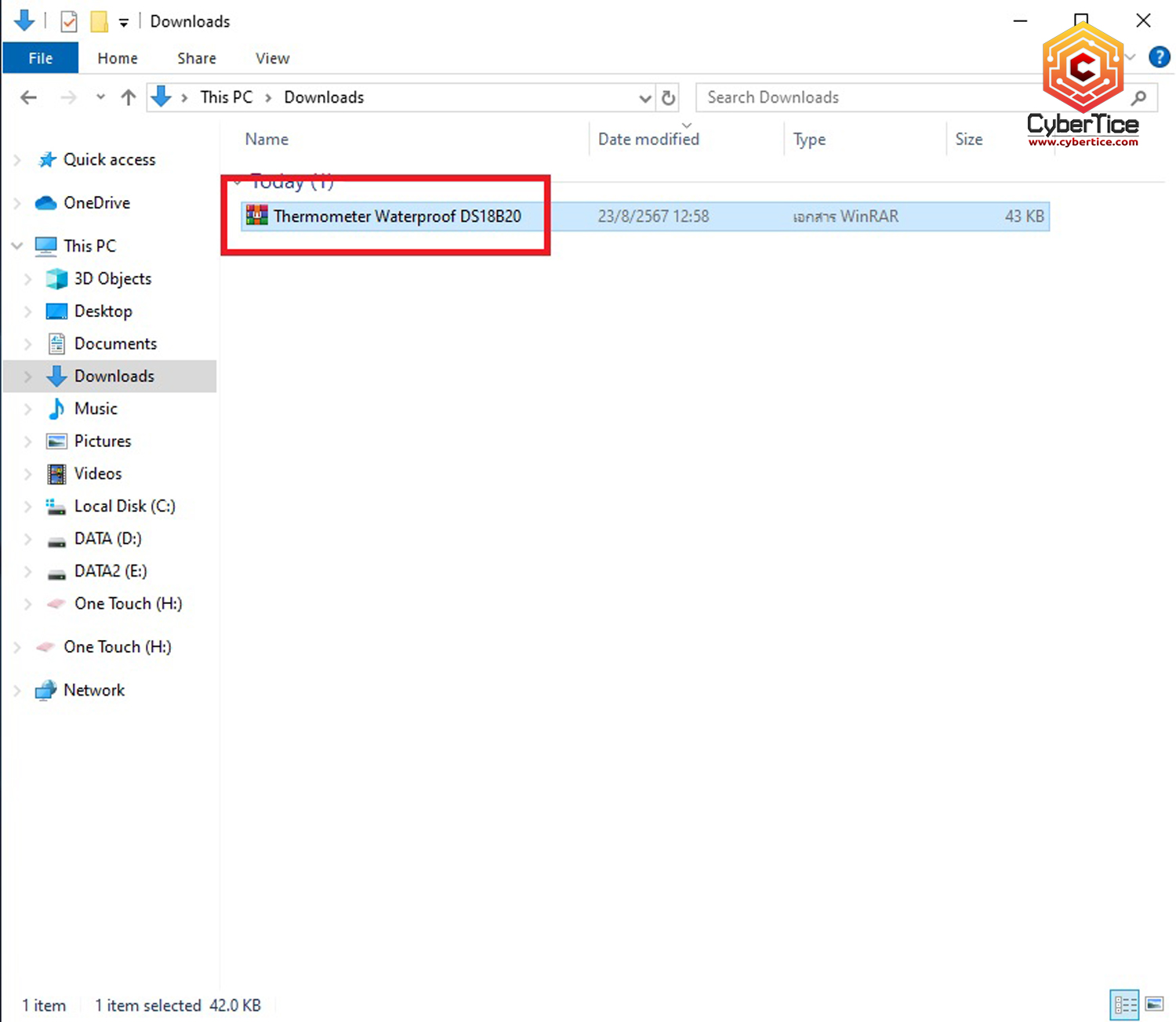Click the Search Downloads input field
The image size is (1176, 1022).
862,98
